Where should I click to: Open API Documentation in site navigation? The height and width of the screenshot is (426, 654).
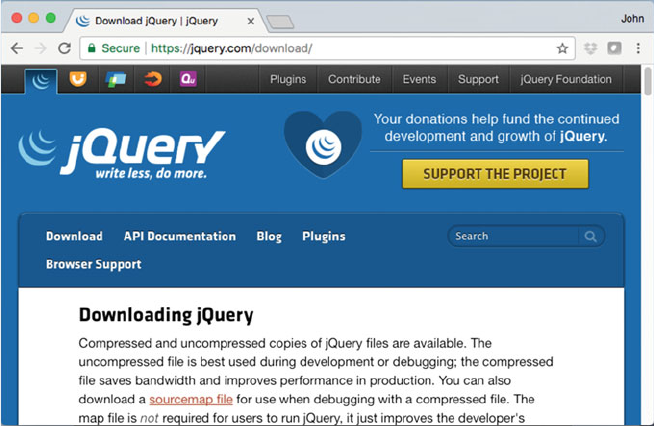(x=180, y=236)
